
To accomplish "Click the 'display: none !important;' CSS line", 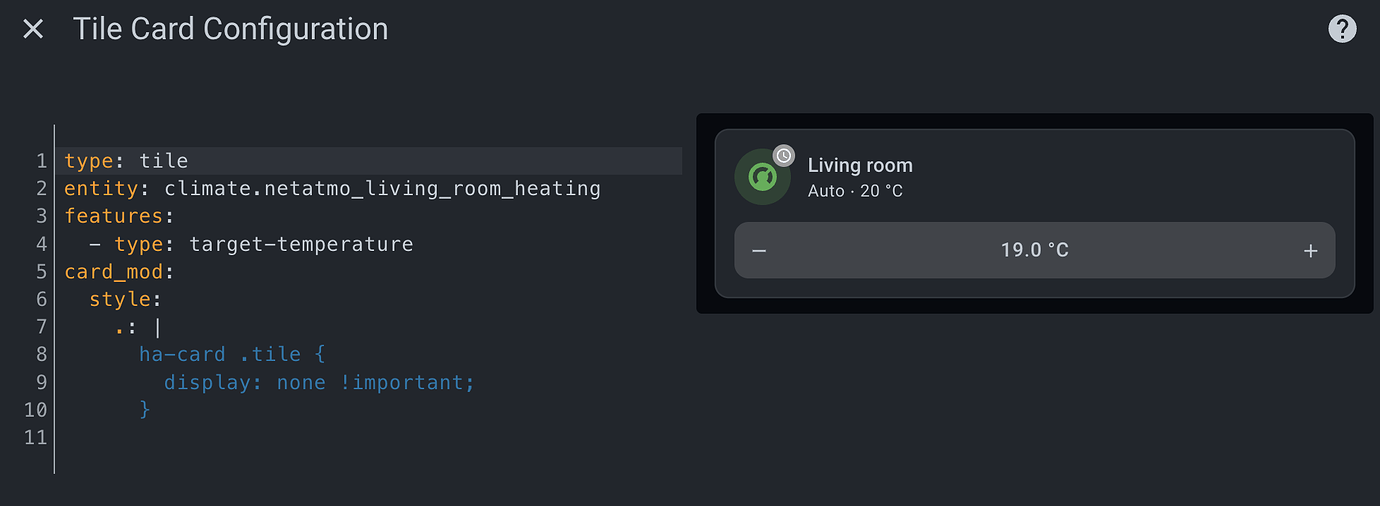I will [x=320, y=382].
